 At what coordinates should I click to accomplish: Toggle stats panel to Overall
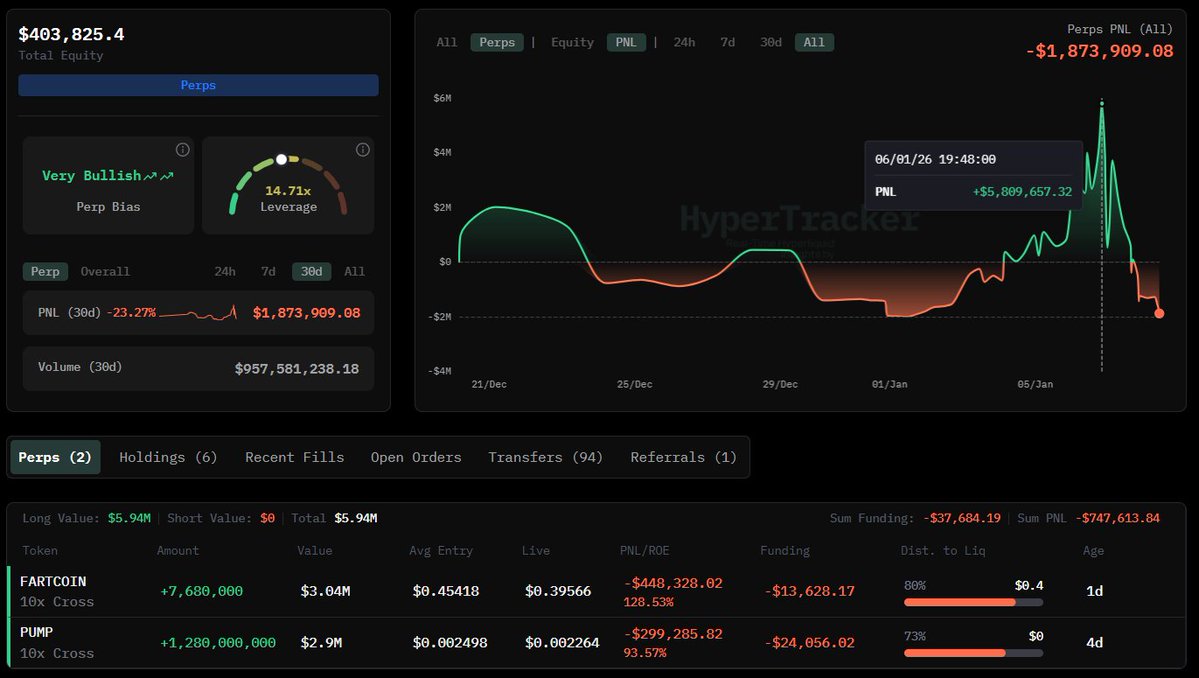[x=105, y=271]
